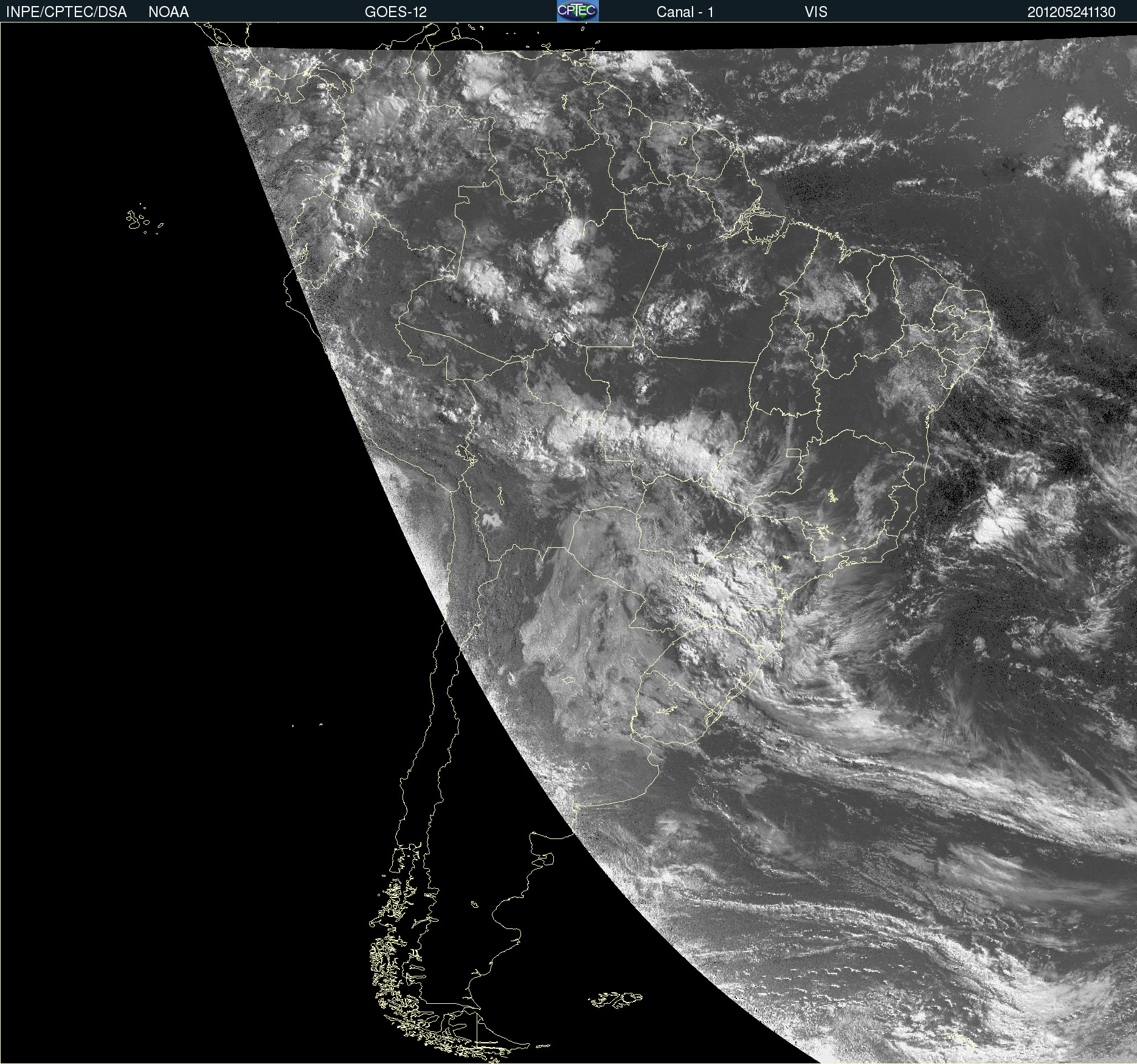Click the Canal - 1 channel label
1137x1064 pixels.
685,12
